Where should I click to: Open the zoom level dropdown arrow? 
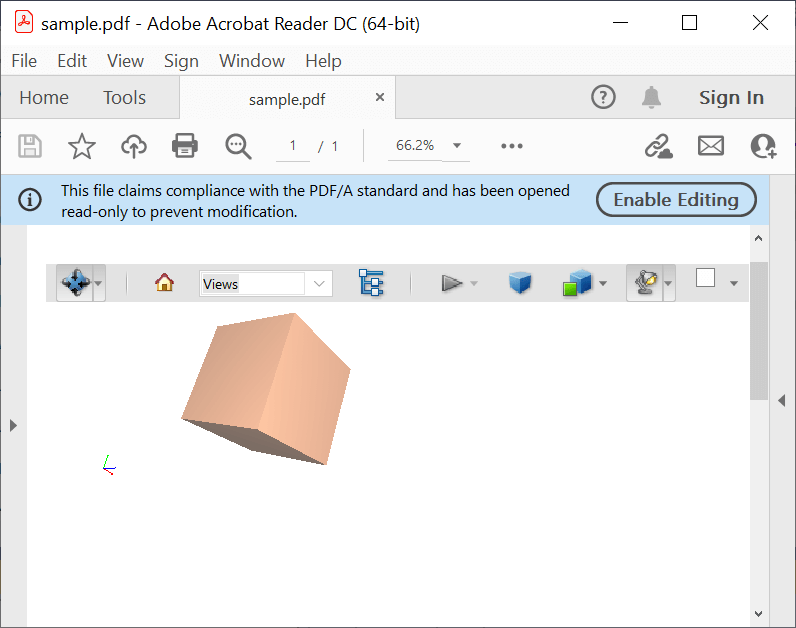point(457,146)
